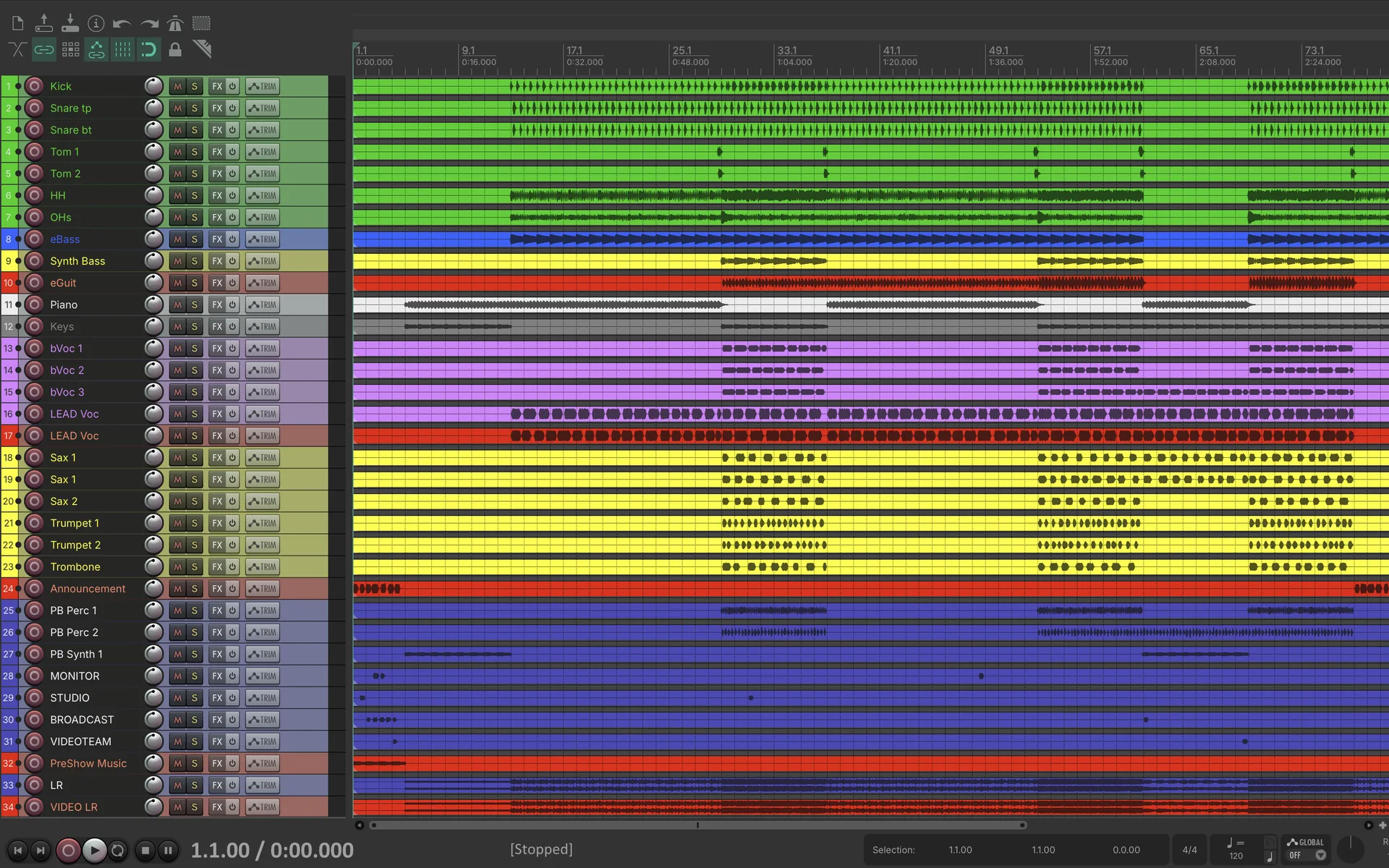Open TRIM automation mode menu on OHs
1389x868 pixels.
tap(262, 217)
